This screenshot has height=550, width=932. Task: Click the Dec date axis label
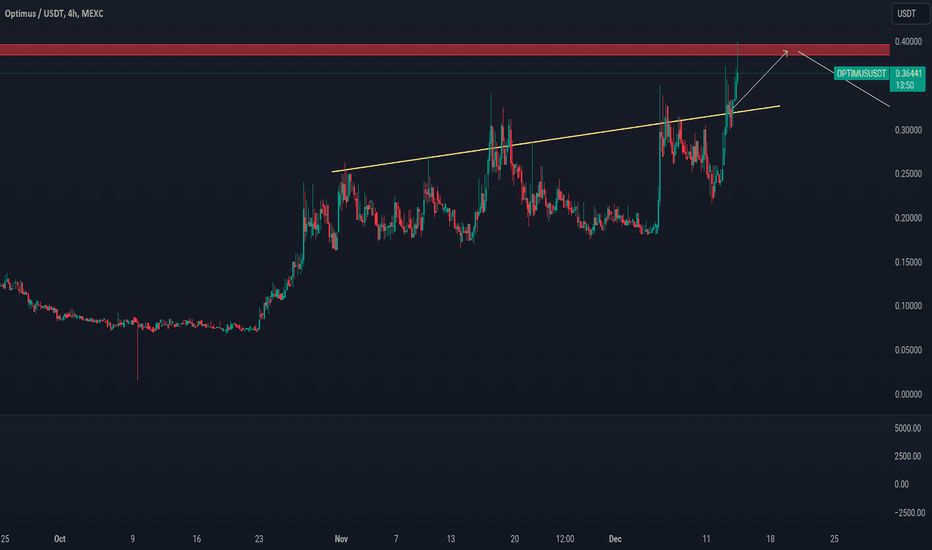pos(615,539)
